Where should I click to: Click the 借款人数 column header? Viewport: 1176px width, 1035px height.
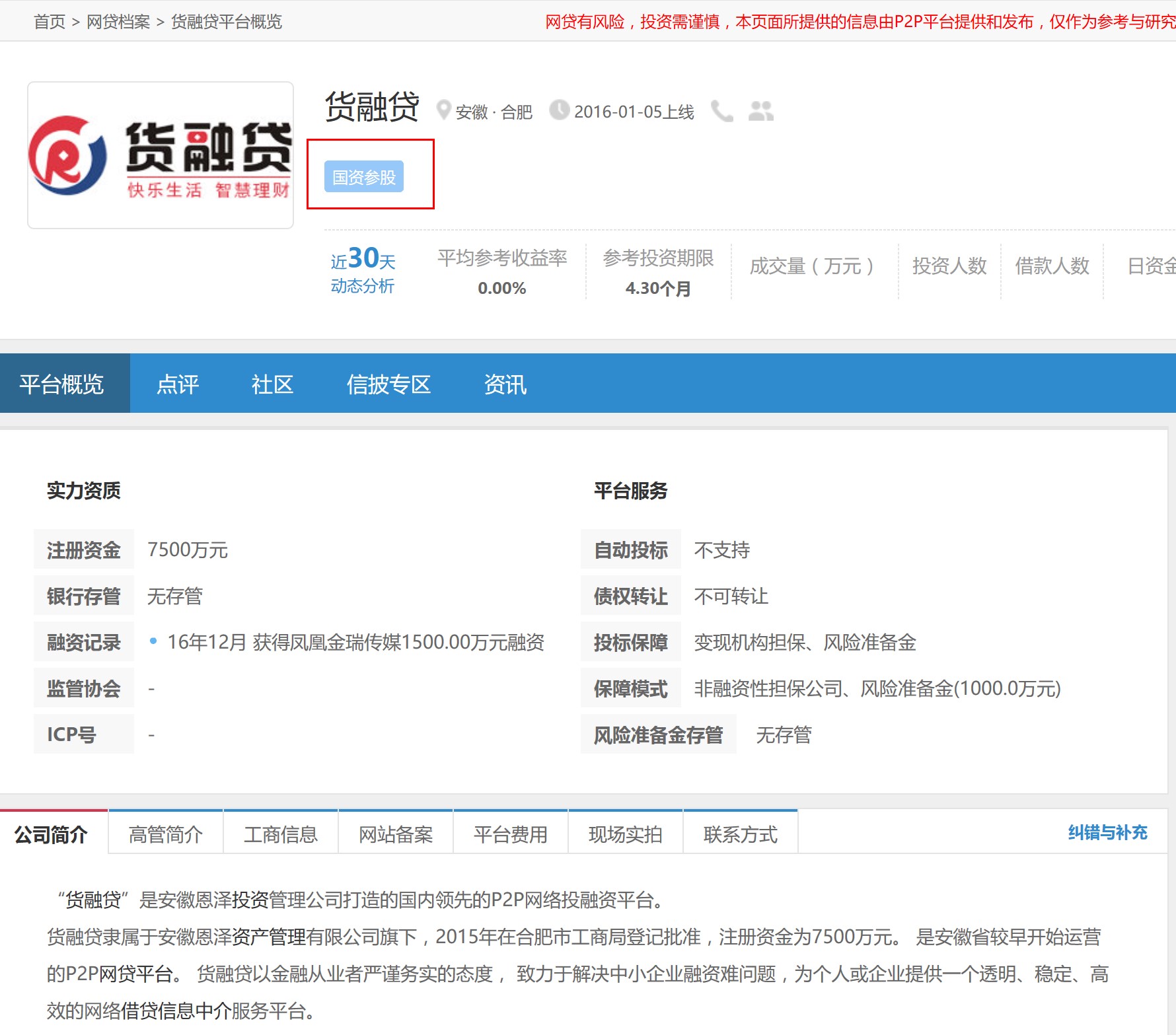point(1052,266)
